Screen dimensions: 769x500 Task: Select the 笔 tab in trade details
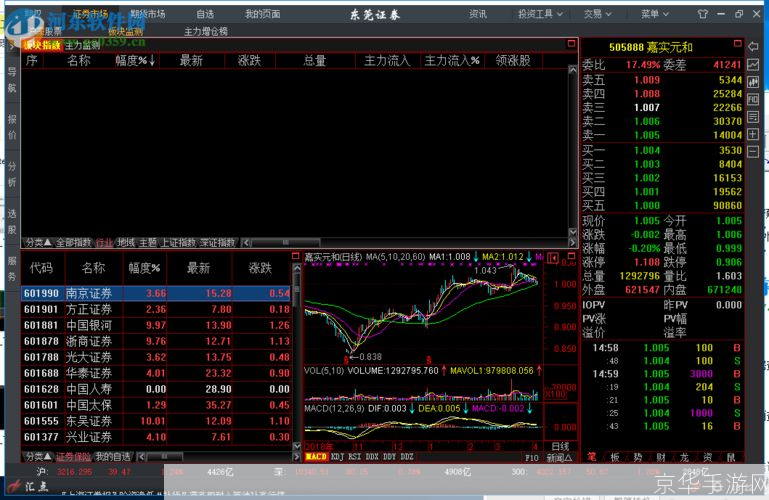591,457
